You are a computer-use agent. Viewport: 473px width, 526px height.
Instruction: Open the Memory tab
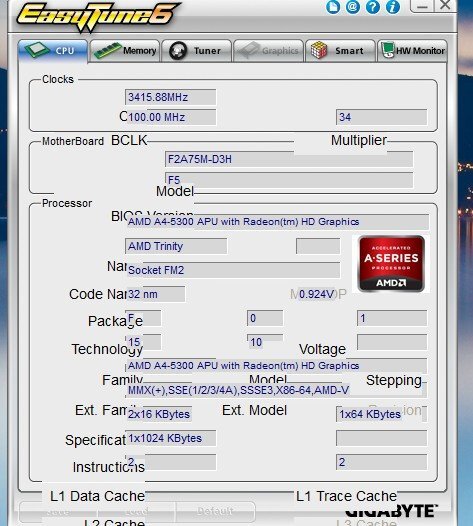pyautogui.click(x=125, y=51)
